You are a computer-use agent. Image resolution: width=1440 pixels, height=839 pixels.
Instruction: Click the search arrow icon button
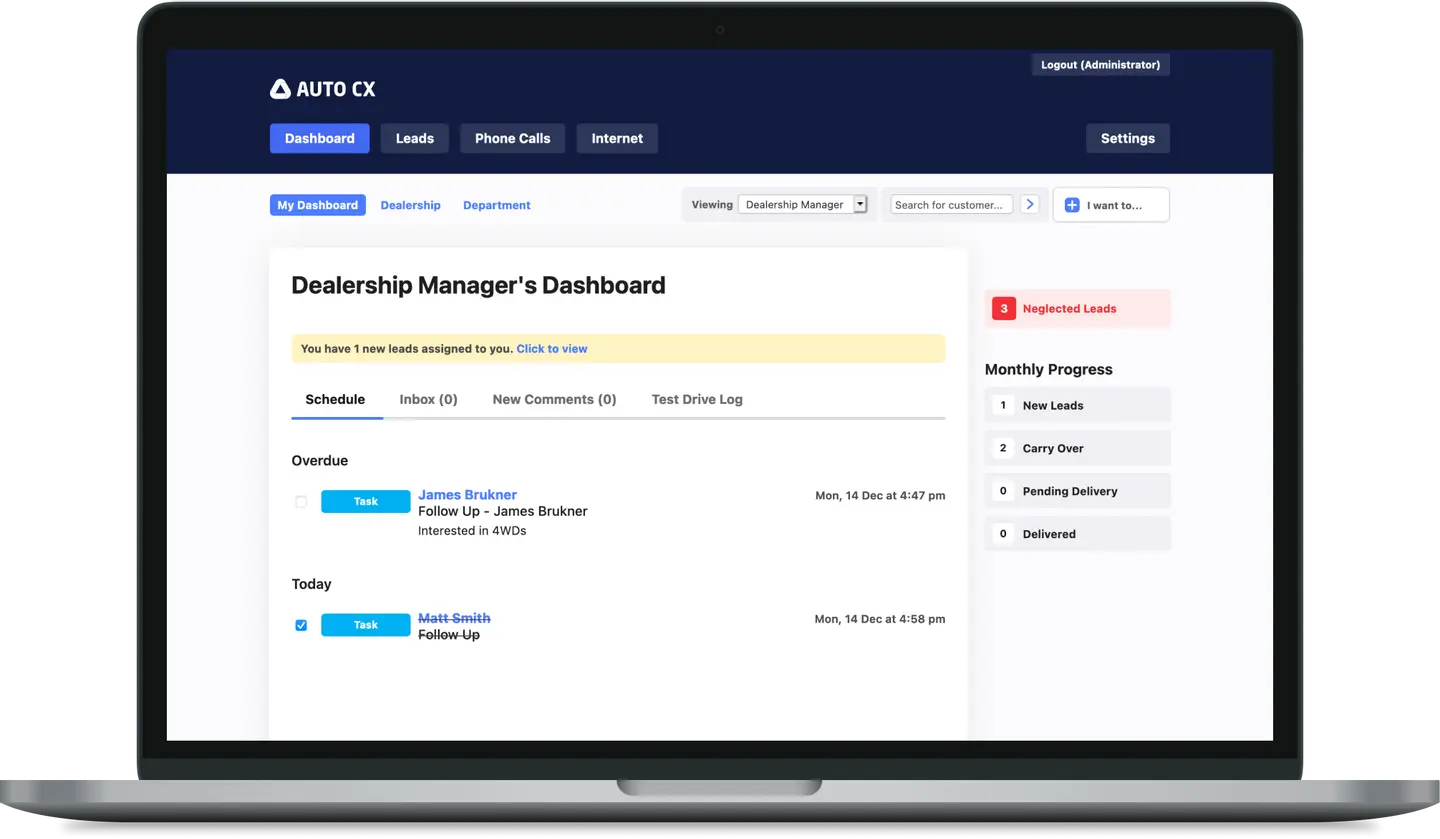tap(1030, 204)
